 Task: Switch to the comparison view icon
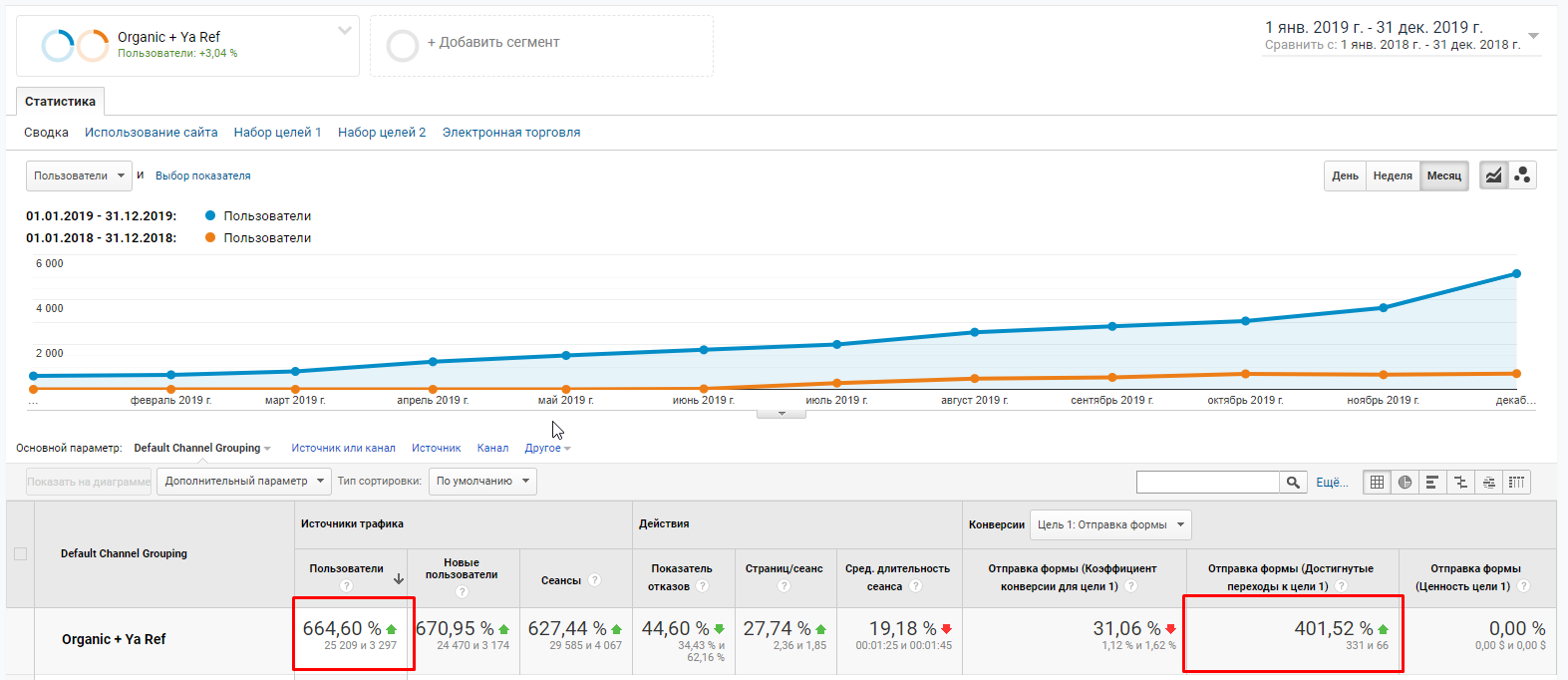[1460, 483]
